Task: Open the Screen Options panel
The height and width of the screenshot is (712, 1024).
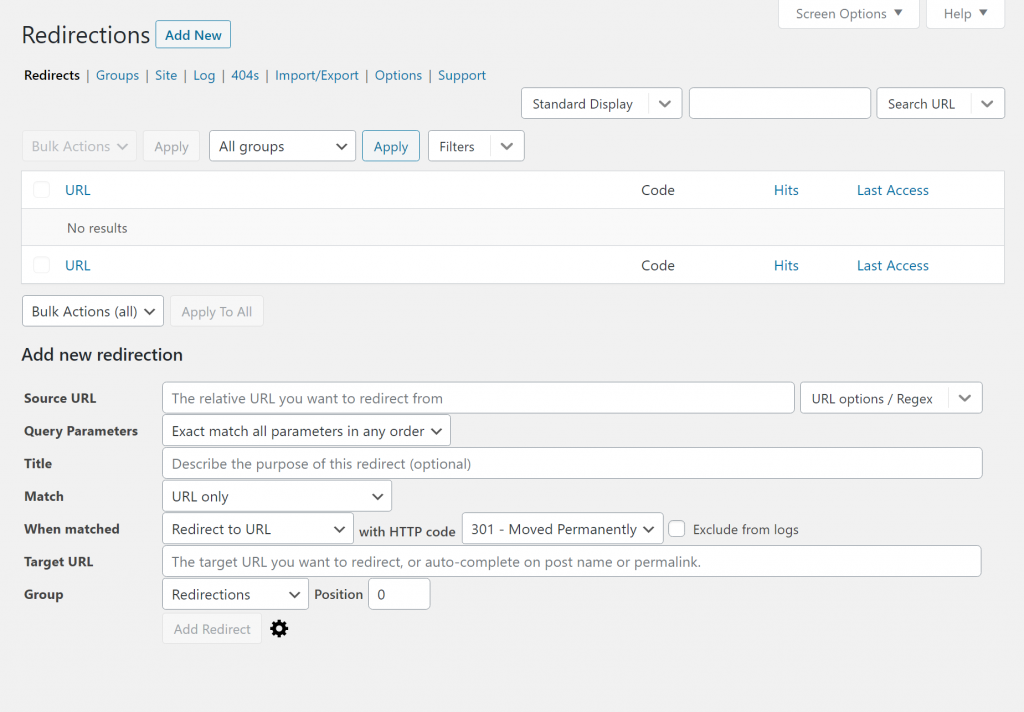Action: pyautogui.click(x=848, y=14)
